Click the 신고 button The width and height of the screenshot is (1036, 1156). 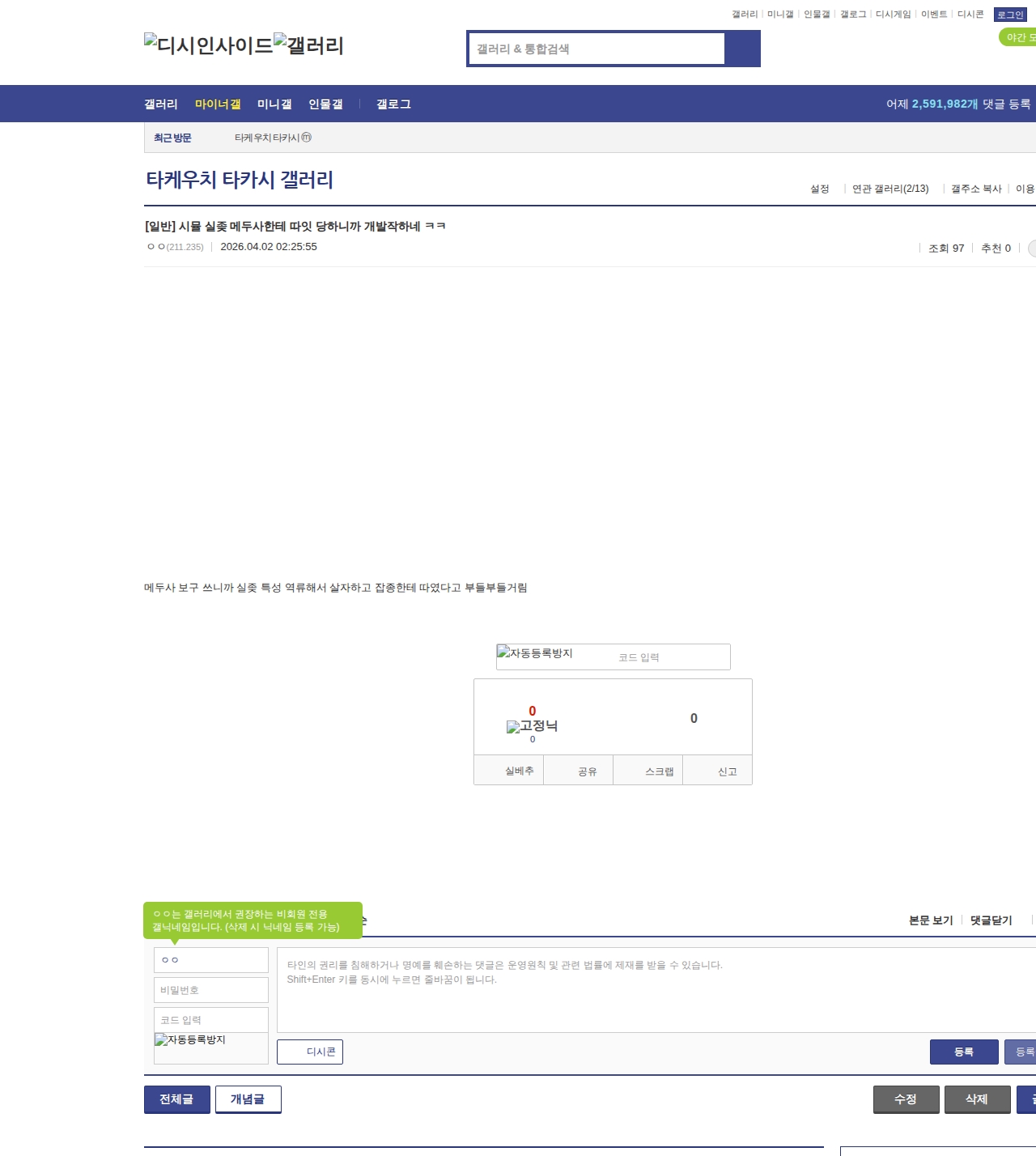(718, 771)
